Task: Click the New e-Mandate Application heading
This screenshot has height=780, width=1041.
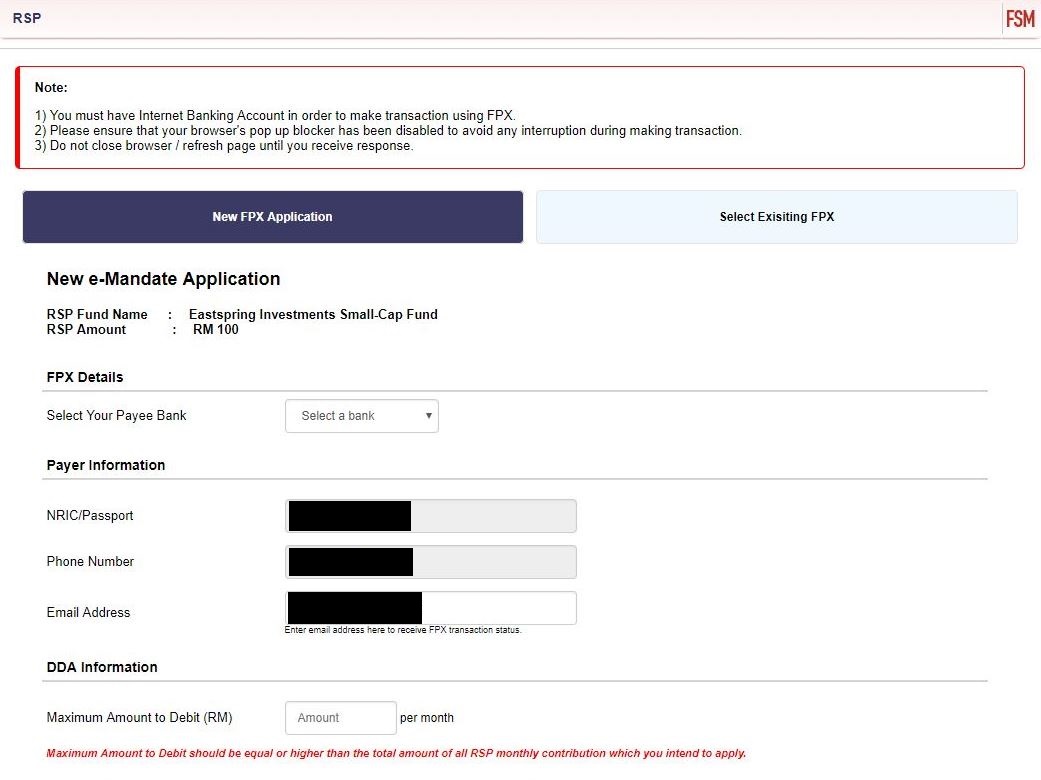Action: [163, 279]
